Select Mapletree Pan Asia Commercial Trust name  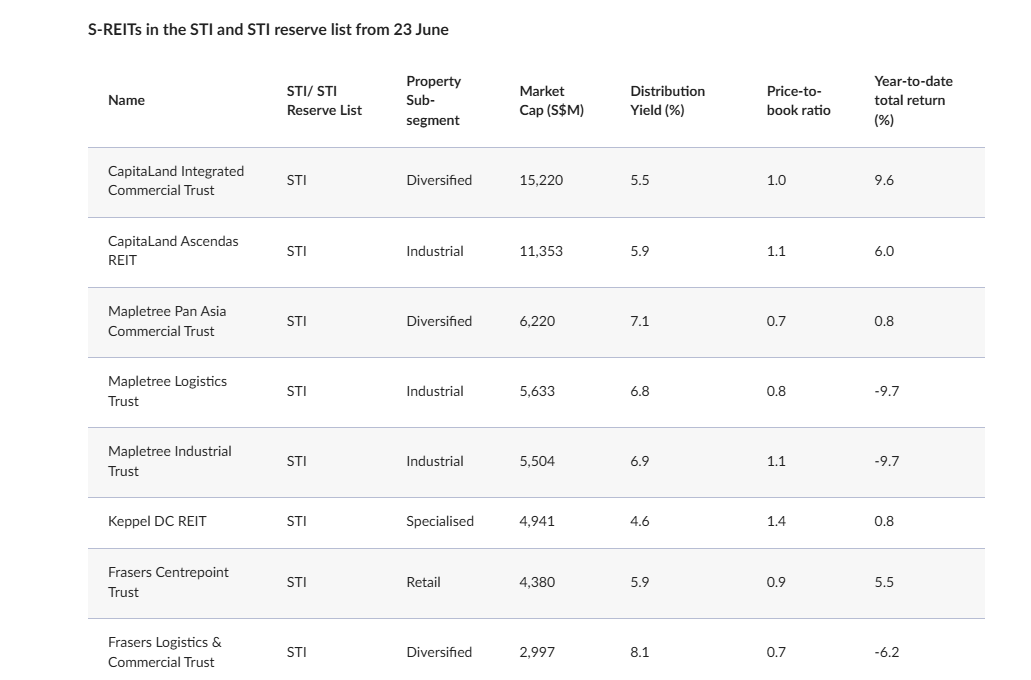[x=167, y=321]
